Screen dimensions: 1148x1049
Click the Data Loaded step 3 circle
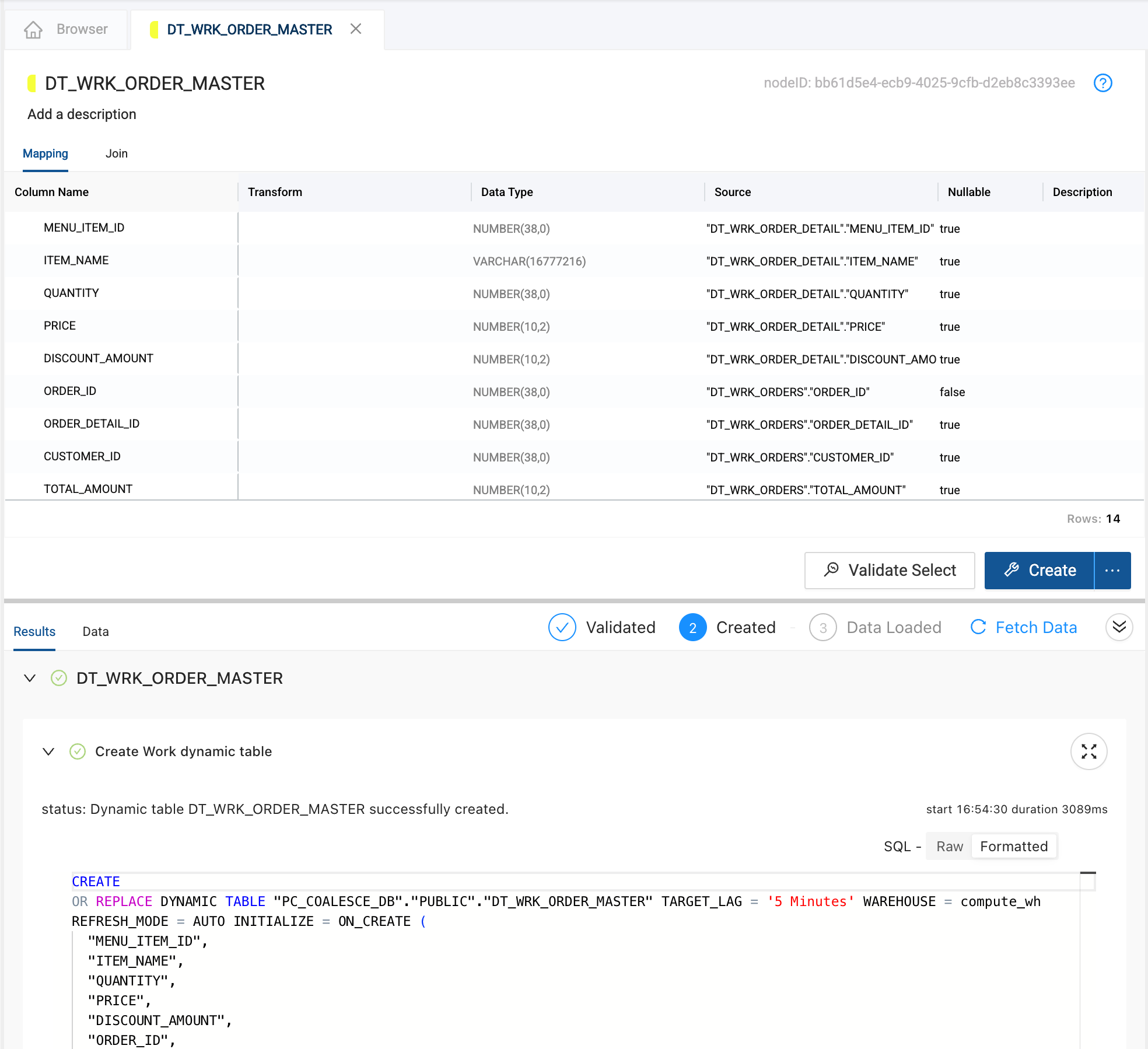tap(822, 627)
